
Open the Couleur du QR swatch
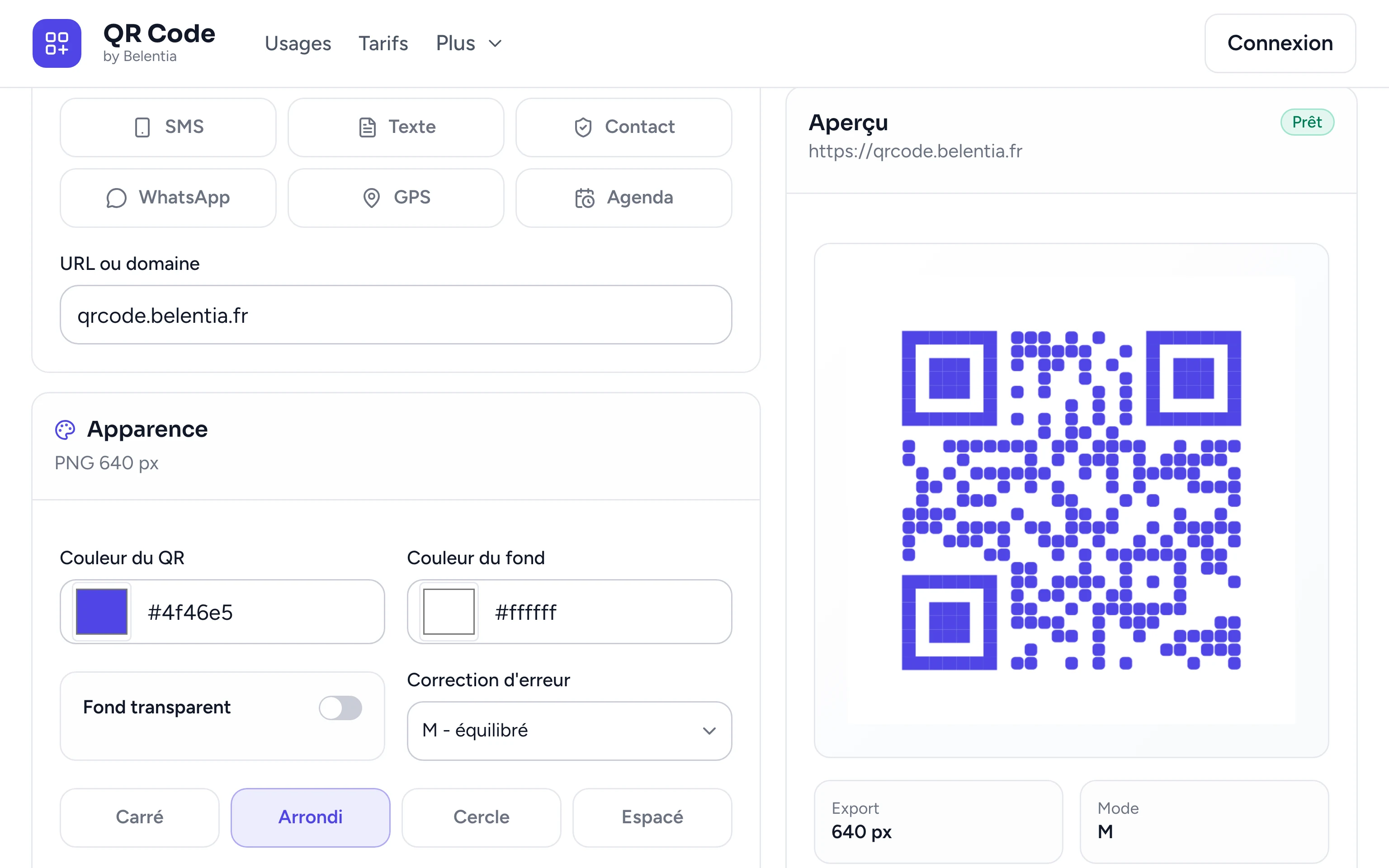coord(102,611)
